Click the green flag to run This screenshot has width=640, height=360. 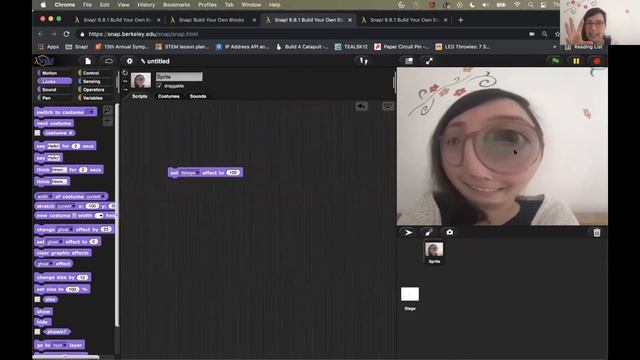click(x=555, y=61)
